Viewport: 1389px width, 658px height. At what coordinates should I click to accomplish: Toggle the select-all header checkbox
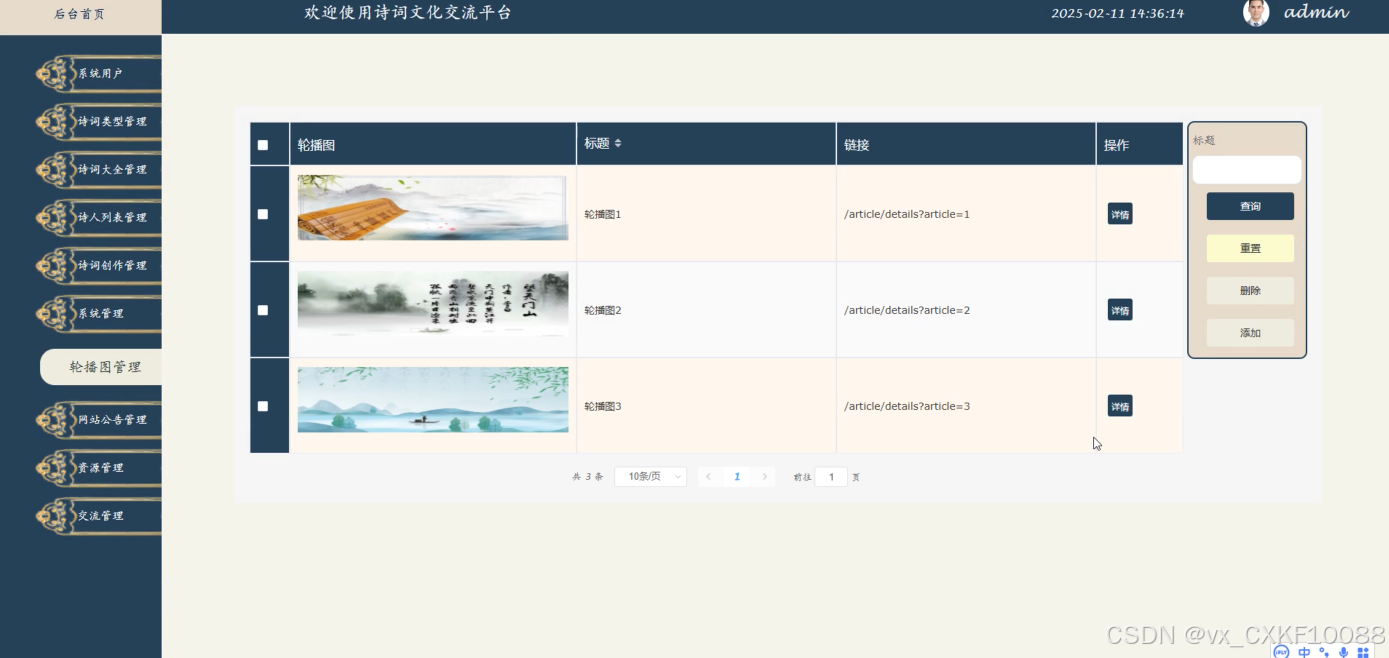coord(263,145)
